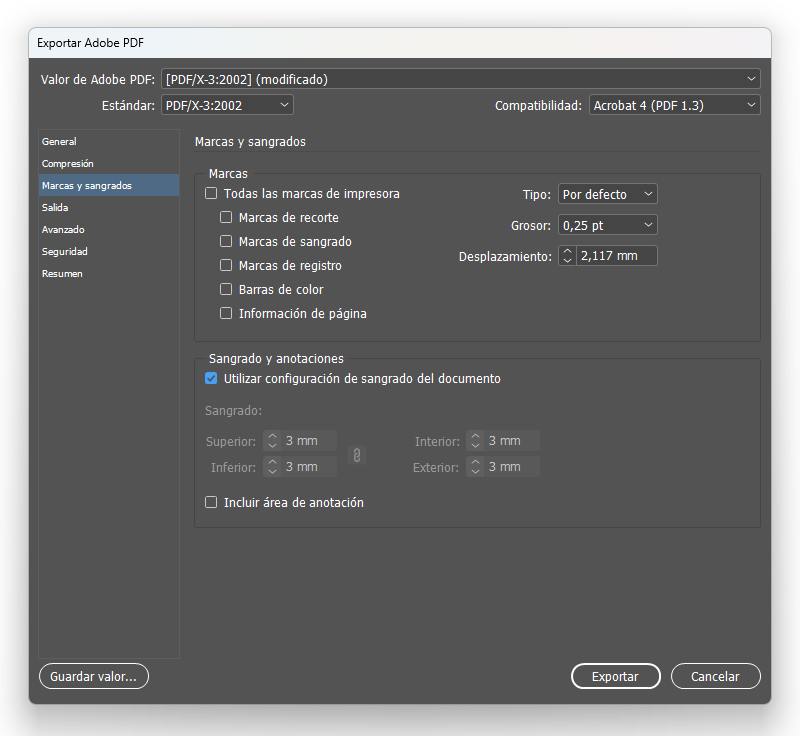Click the Sangrado y anotaciones group label
The image size is (800, 736).
(276, 359)
